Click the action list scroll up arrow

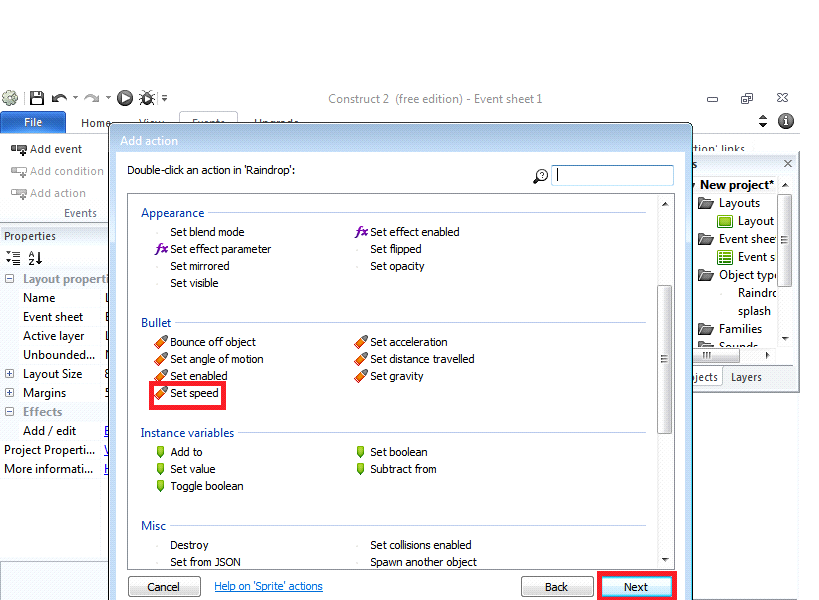click(x=665, y=204)
